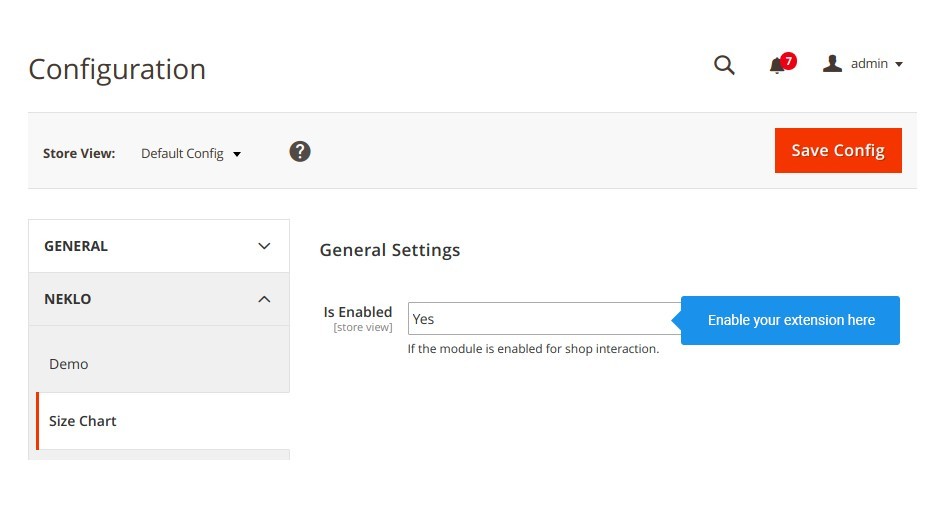
Task: Click the 'Store View:' label
Action: pyautogui.click(x=79, y=153)
